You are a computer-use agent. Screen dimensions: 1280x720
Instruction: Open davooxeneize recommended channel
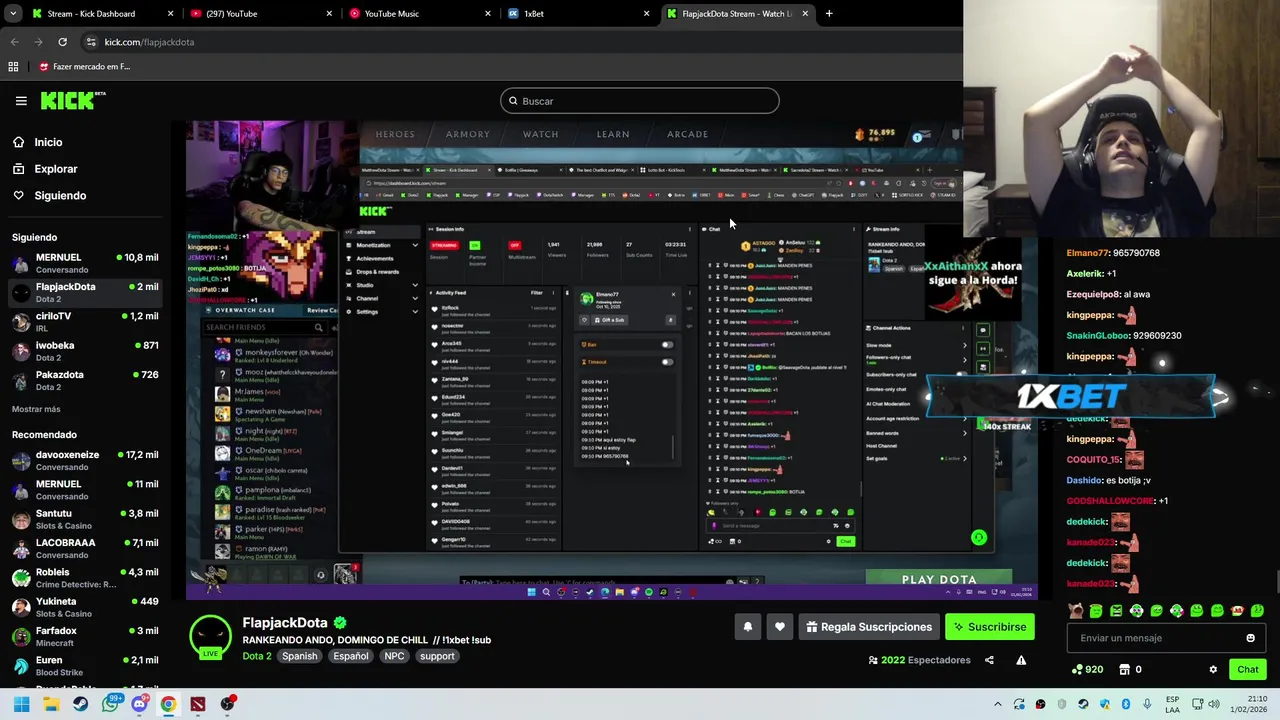pyautogui.click(x=85, y=460)
